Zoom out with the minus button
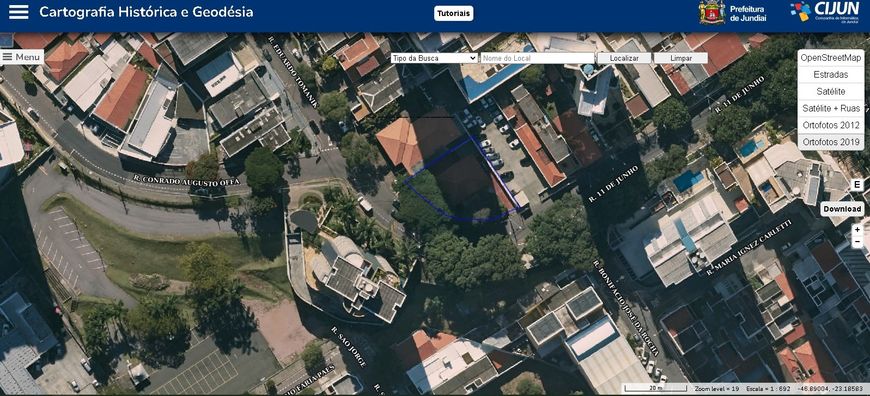Image resolution: width=870 pixels, height=396 pixels. 857,242
